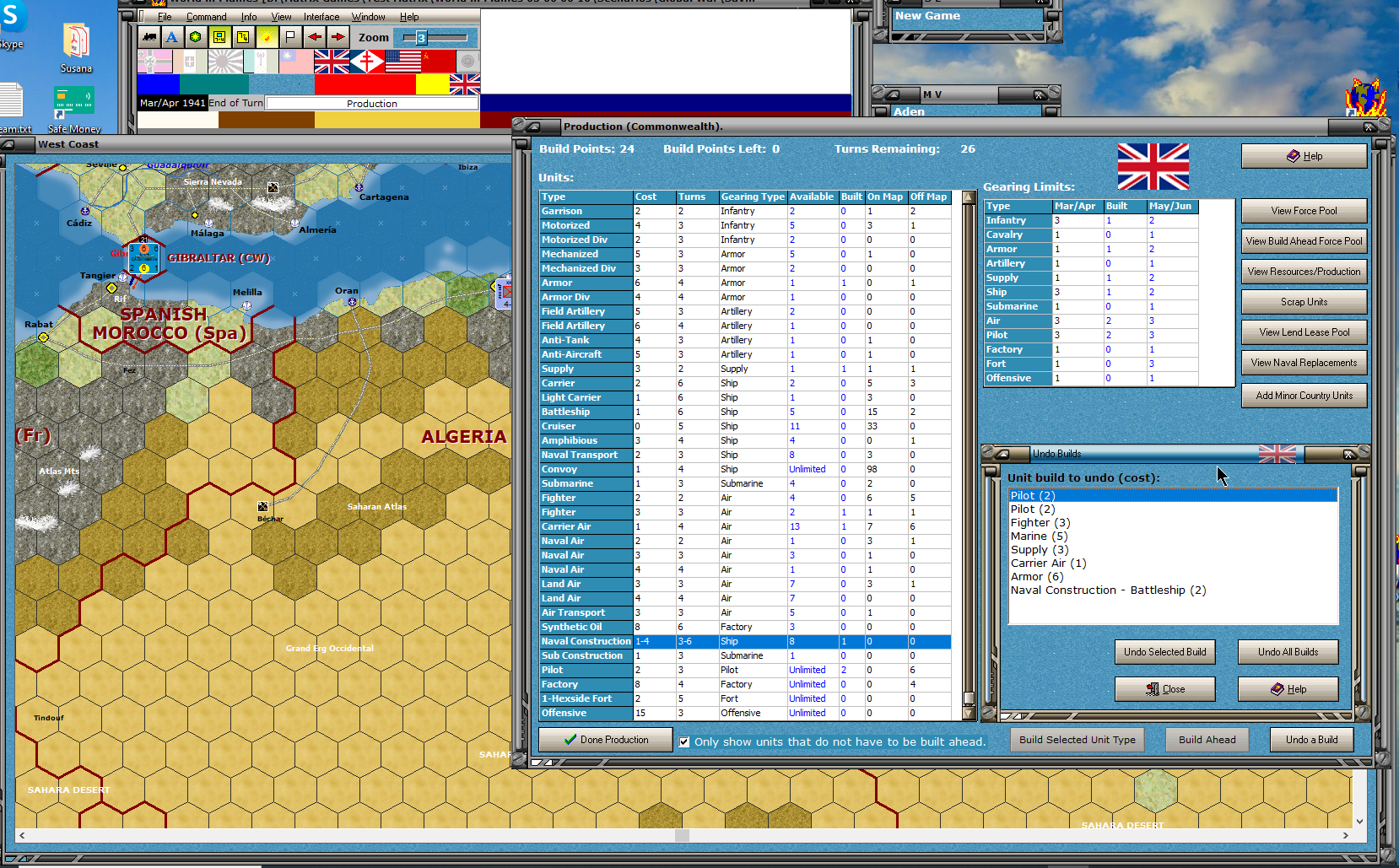The width and height of the screenshot is (1399, 868).
Task: Open the Skype desktop icon
Action: pos(12,25)
